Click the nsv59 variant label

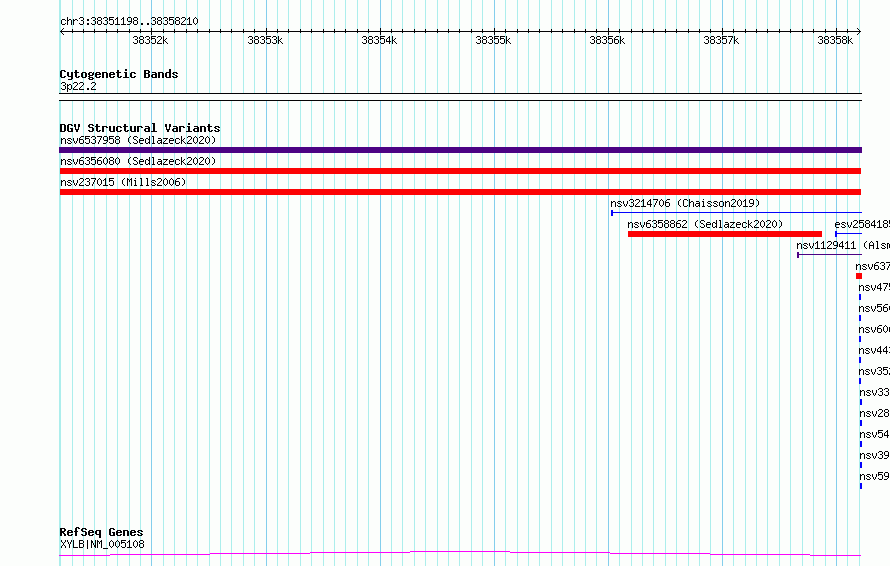[875, 476]
